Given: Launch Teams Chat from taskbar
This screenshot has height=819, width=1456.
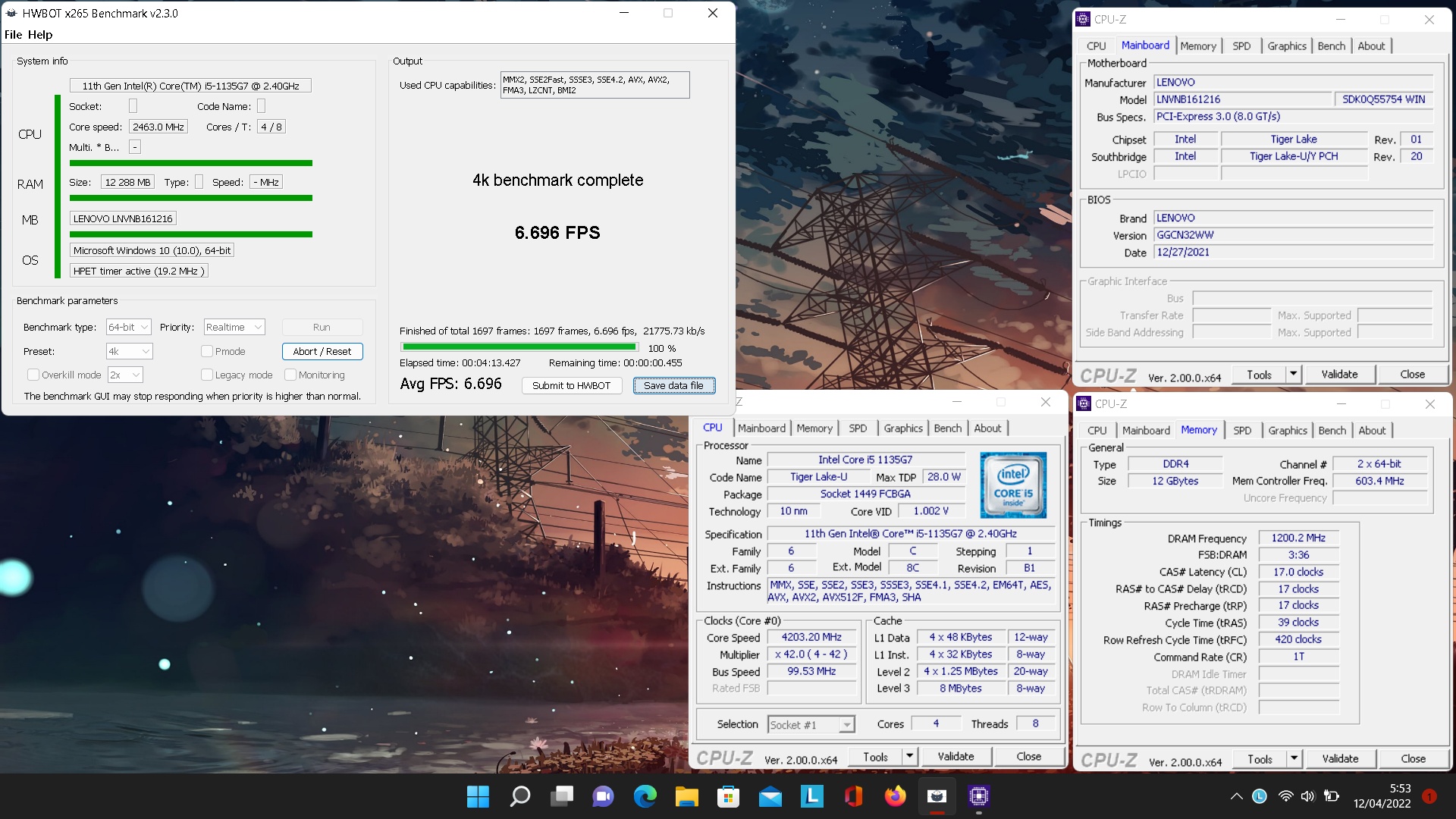Looking at the screenshot, I should 604,796.
